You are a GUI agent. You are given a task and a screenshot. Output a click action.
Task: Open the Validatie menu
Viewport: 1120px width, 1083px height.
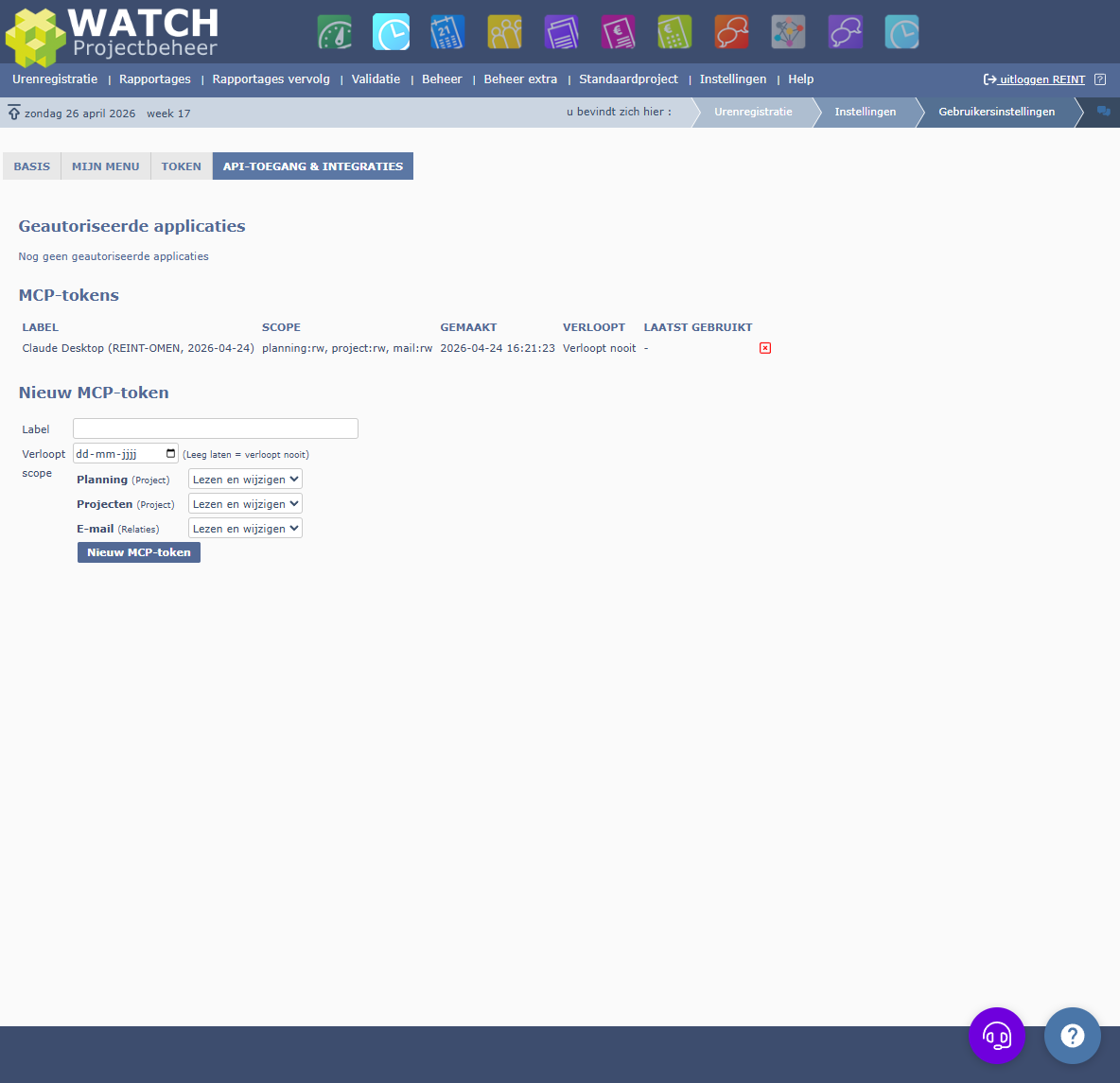(x=376, y=79)
